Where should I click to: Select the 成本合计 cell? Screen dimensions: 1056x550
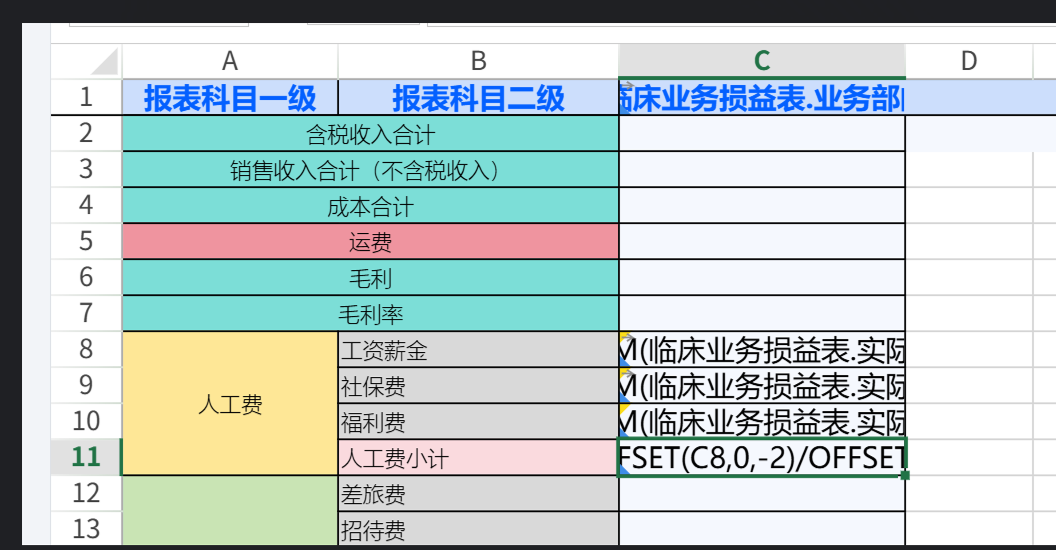click(x=370, y=206)
